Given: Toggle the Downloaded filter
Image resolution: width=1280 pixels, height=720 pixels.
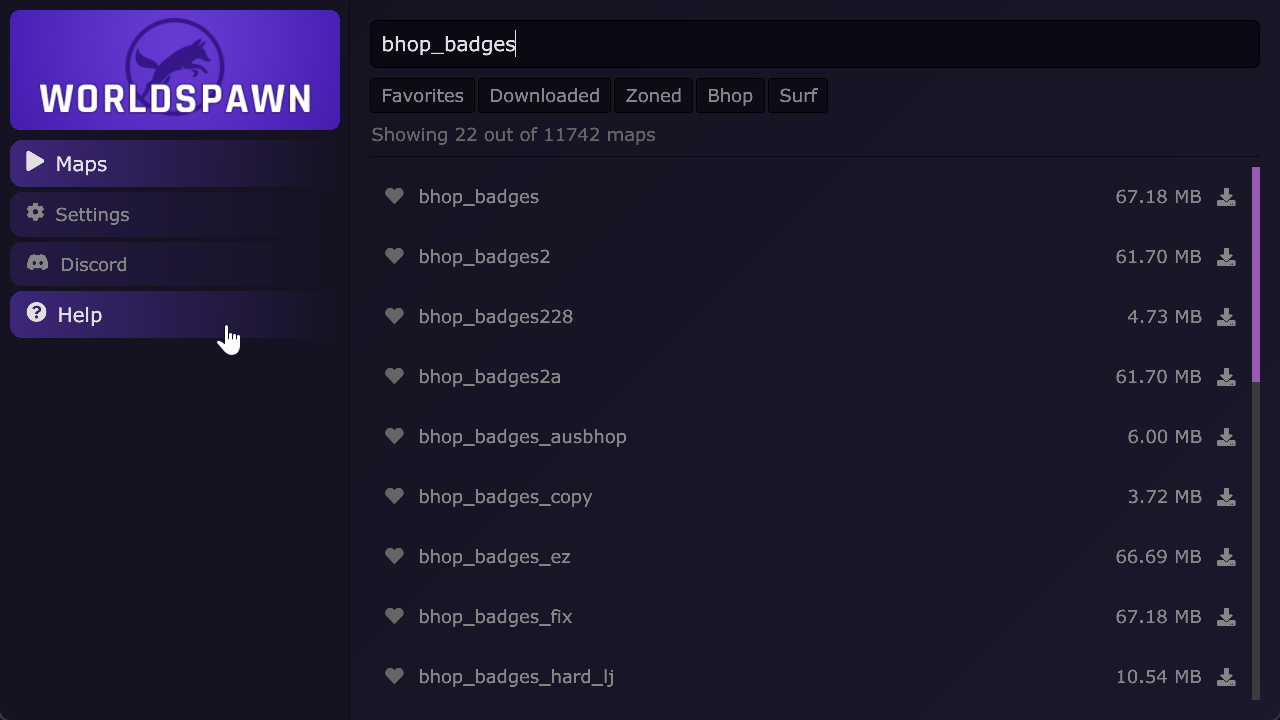Looking at the screenshot, I should click(x=544, y=96).
